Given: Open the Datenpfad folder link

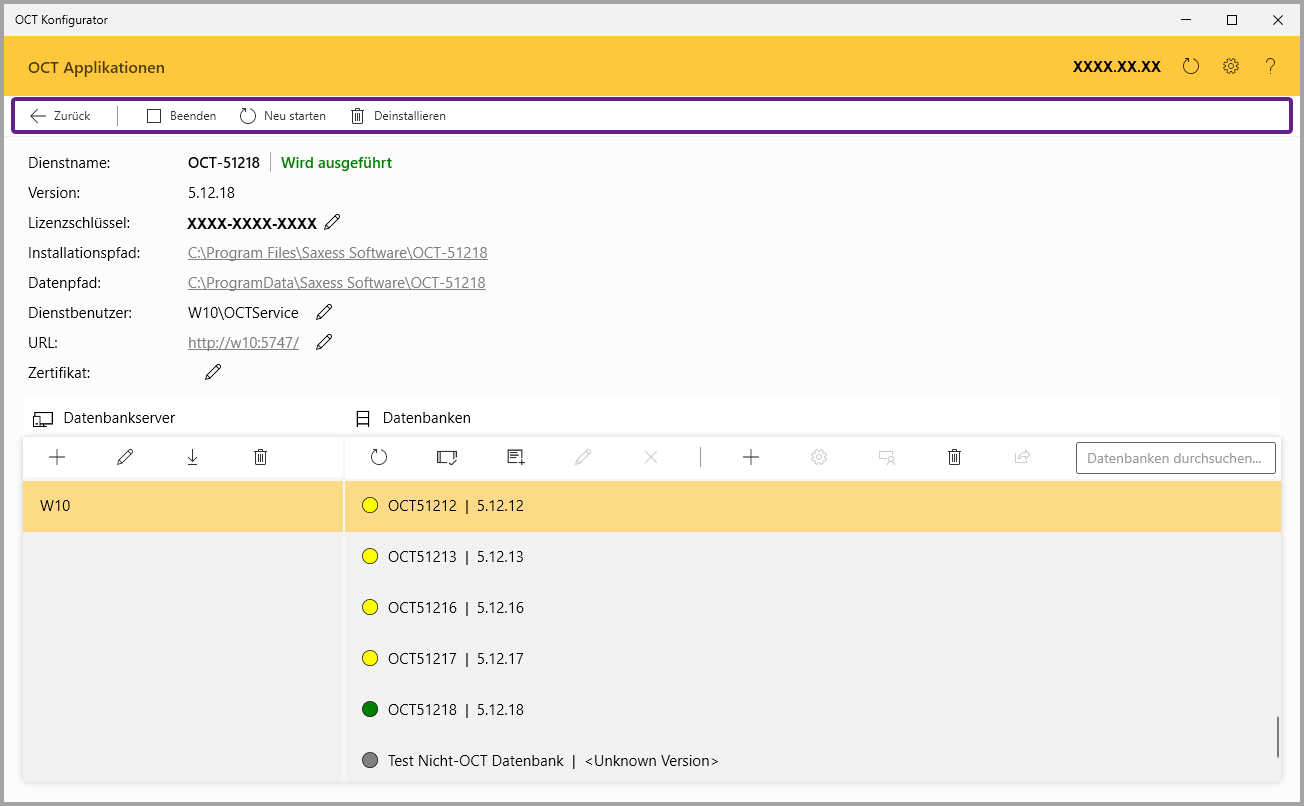Looking at the screenshot, I should 336,283.
